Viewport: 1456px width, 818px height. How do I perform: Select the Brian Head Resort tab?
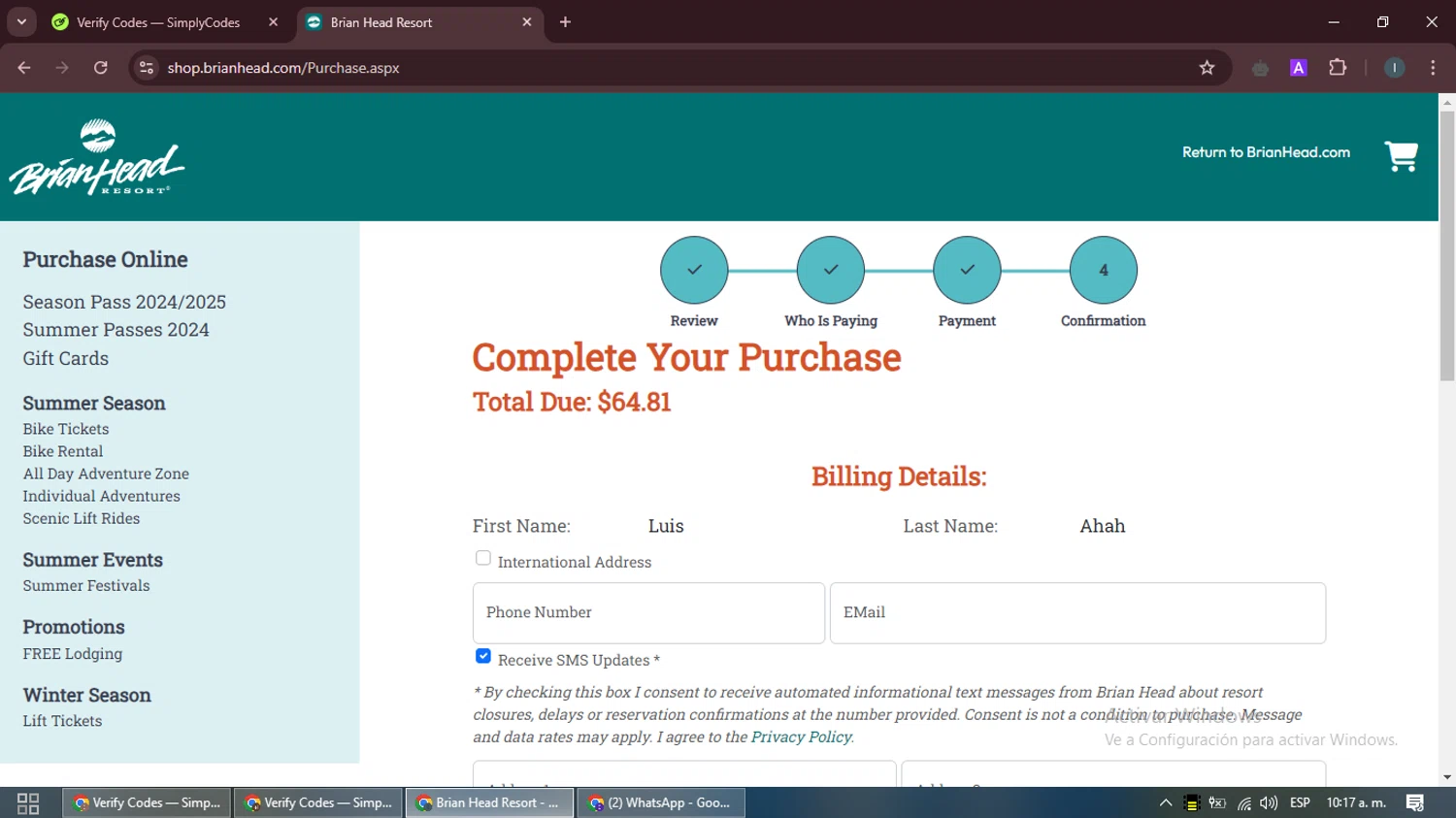point(419,22)
